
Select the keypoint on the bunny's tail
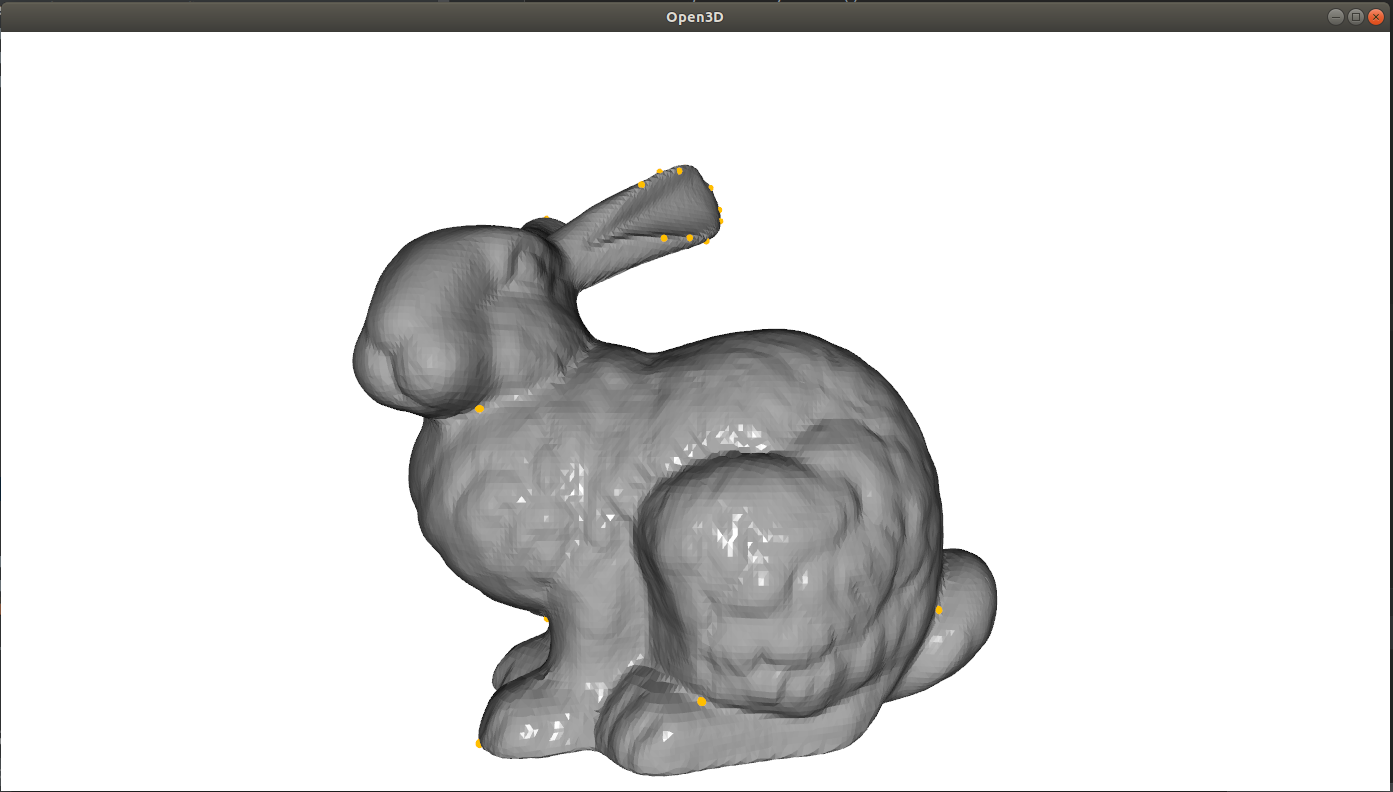click(941, 608)
